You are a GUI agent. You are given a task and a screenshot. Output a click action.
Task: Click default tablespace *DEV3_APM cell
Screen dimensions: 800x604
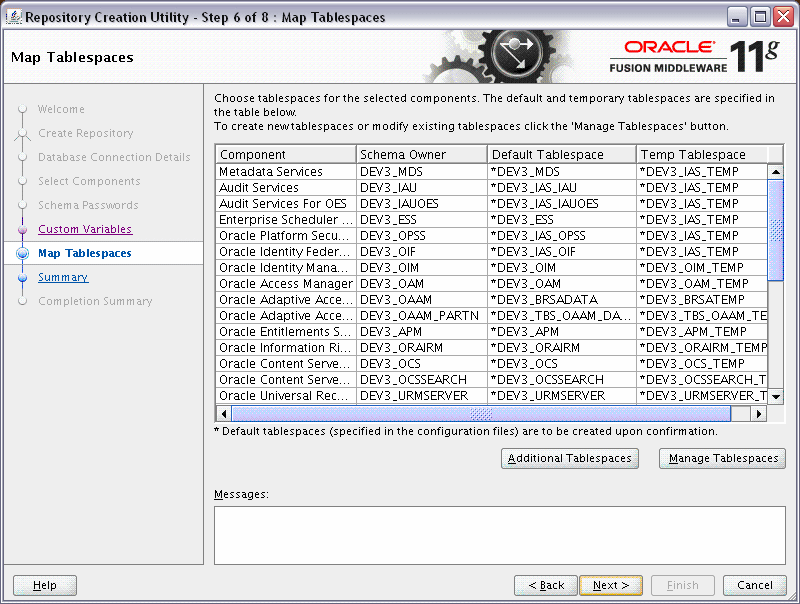coord(562,332)
